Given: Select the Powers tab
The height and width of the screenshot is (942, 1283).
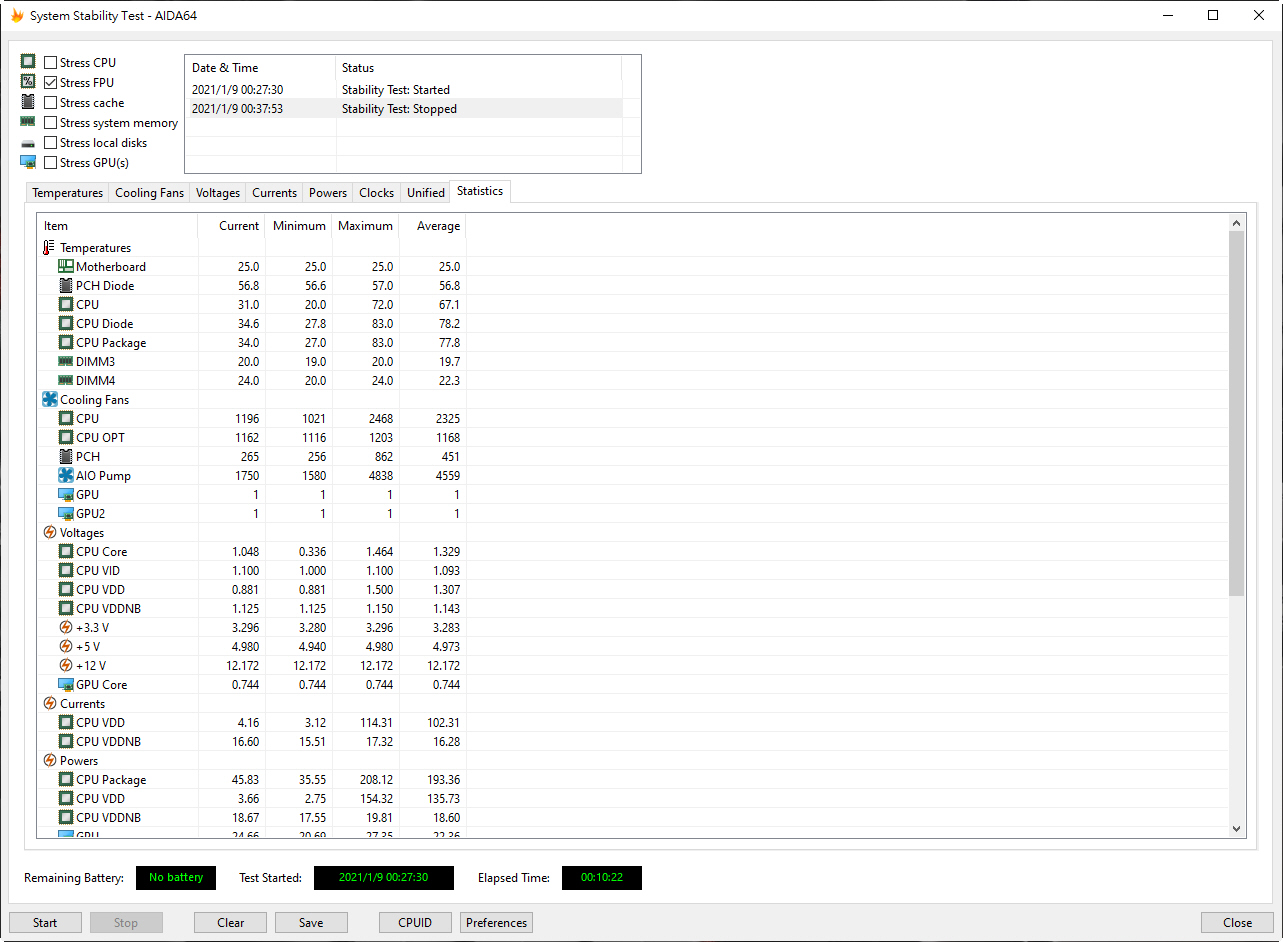Looking at the screenshot, I should tap(328, 193).
